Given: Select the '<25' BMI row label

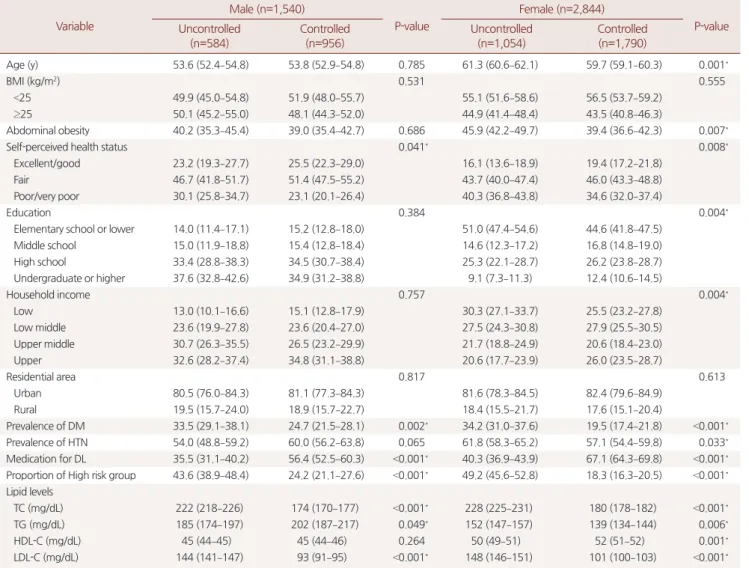Looking at the screenshot, I should pos(22,98).
